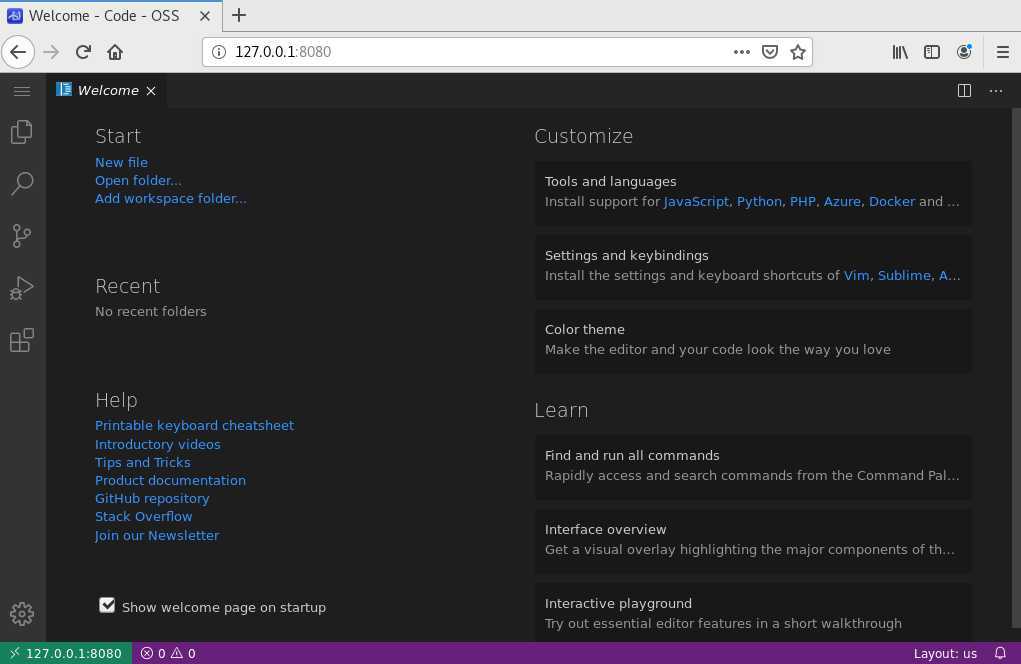Click Join our Newsletter link
This screenshot has height=664, width=1021.
[x=157, y=535]
